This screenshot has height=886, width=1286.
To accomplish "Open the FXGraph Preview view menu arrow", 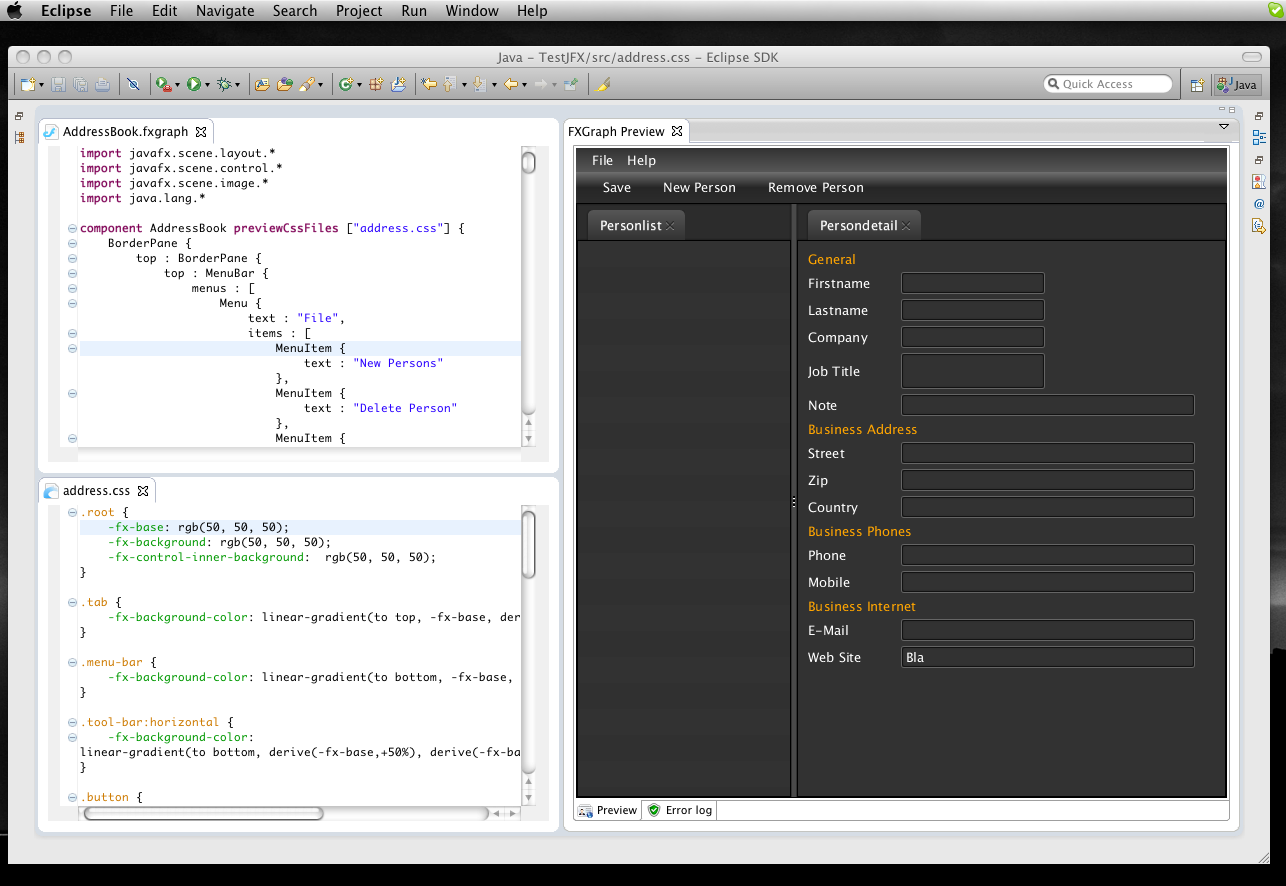I will (x=1223, y=127).
